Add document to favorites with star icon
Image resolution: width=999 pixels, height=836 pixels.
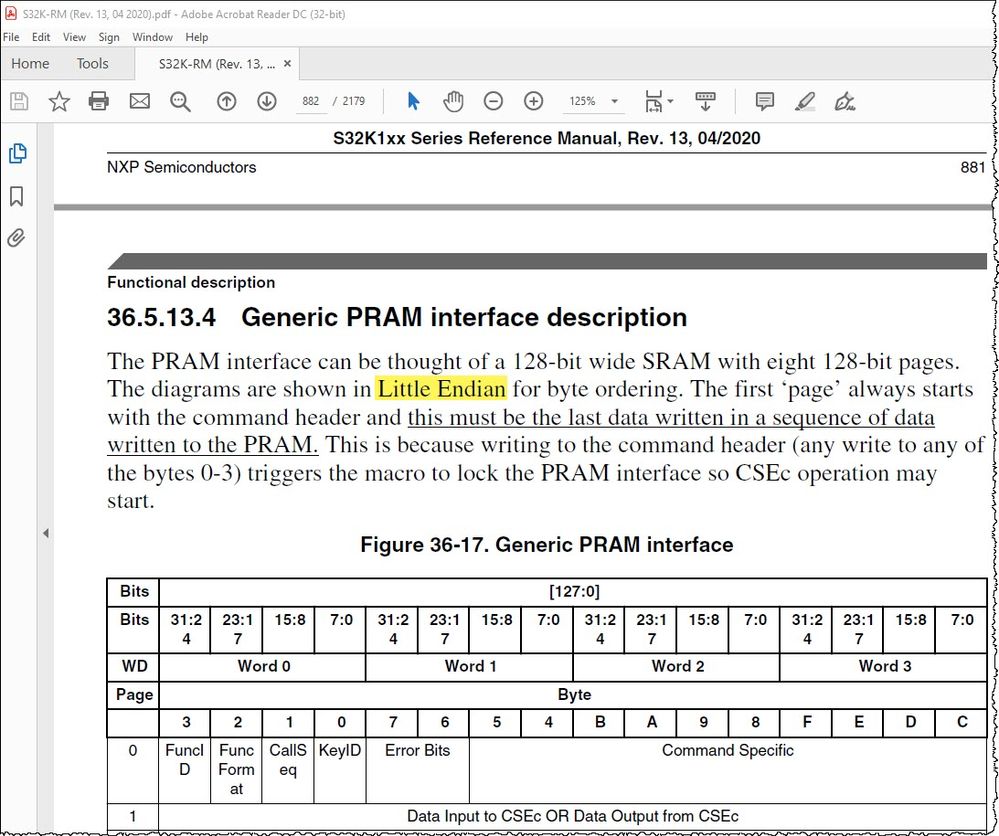click(57, 101)
